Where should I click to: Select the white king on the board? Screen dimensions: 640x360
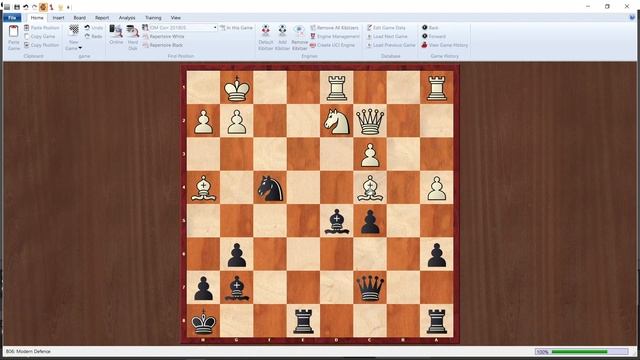tap(237, 88)
